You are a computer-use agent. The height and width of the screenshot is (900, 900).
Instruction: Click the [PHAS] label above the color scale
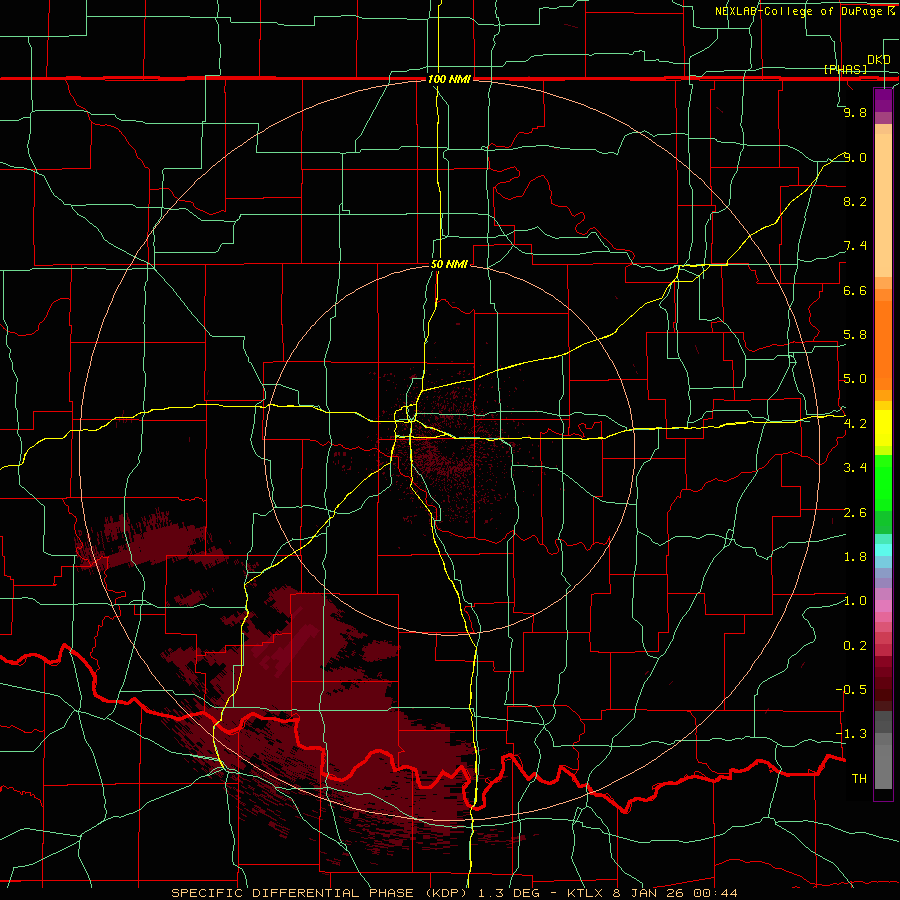coord(845,69)
